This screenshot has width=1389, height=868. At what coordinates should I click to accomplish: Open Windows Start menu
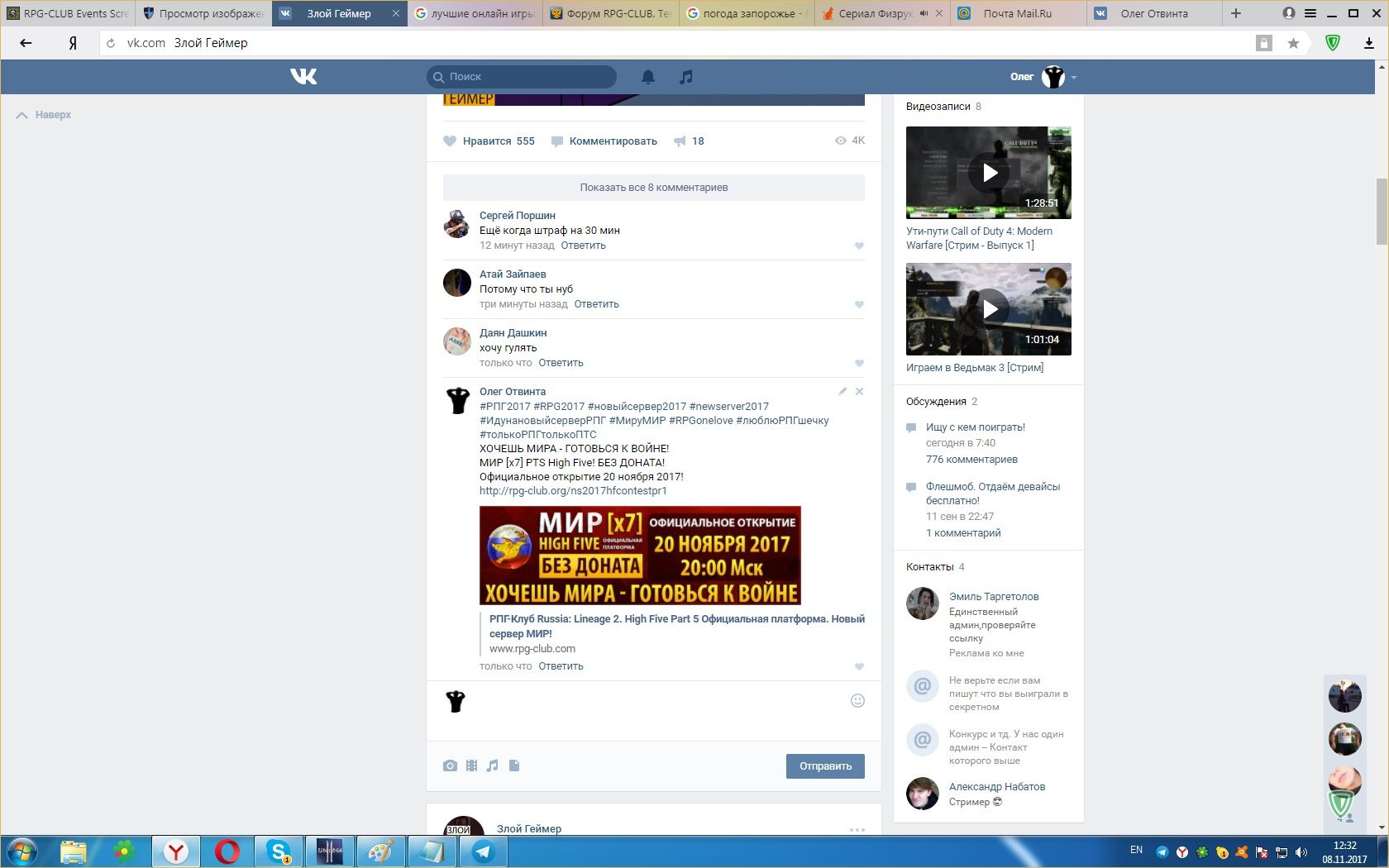22,851
